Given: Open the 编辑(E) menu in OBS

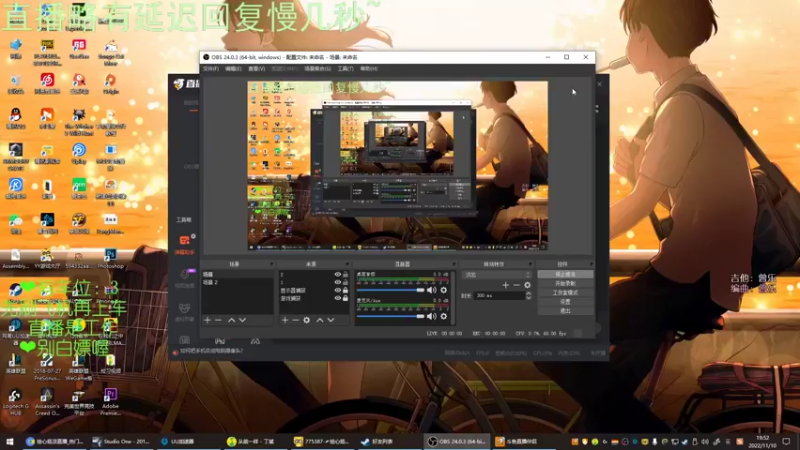Looking at the screenshot, I should pos(233,68).
